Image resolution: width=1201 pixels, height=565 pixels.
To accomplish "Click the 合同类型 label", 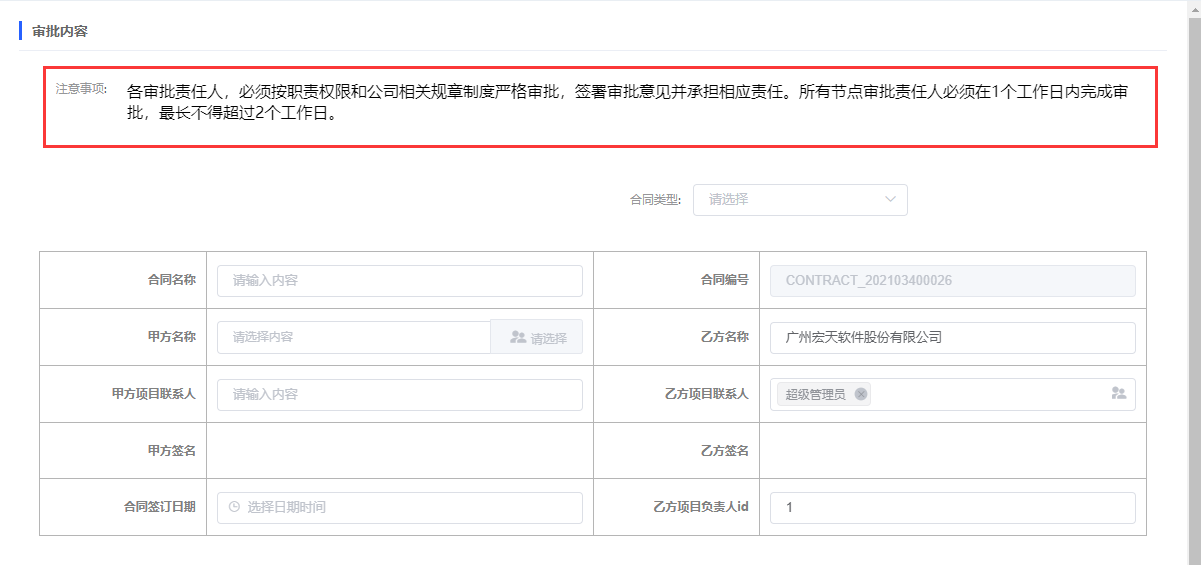I will (655, 200).
